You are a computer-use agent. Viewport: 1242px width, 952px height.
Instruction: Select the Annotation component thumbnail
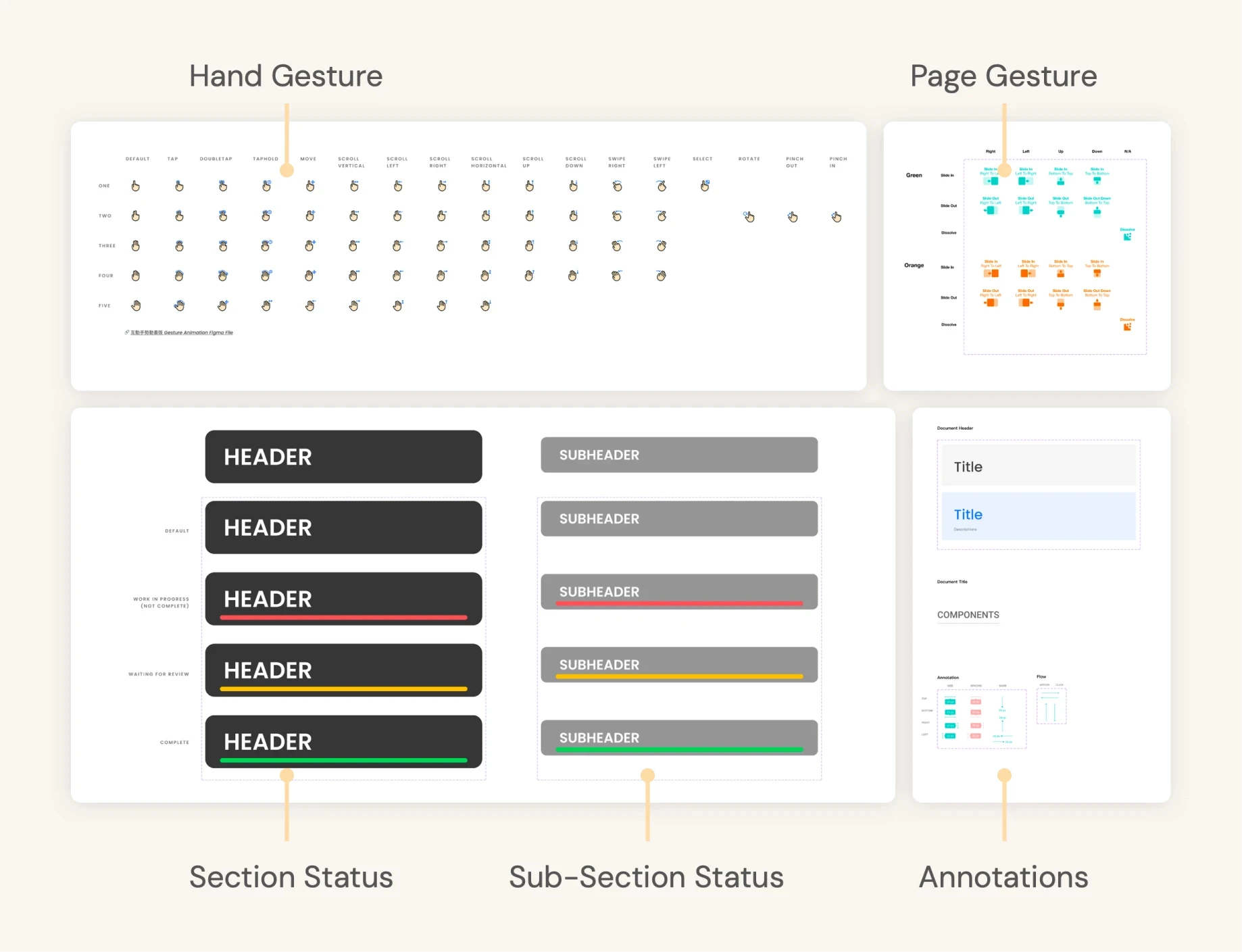coord(982,719)
